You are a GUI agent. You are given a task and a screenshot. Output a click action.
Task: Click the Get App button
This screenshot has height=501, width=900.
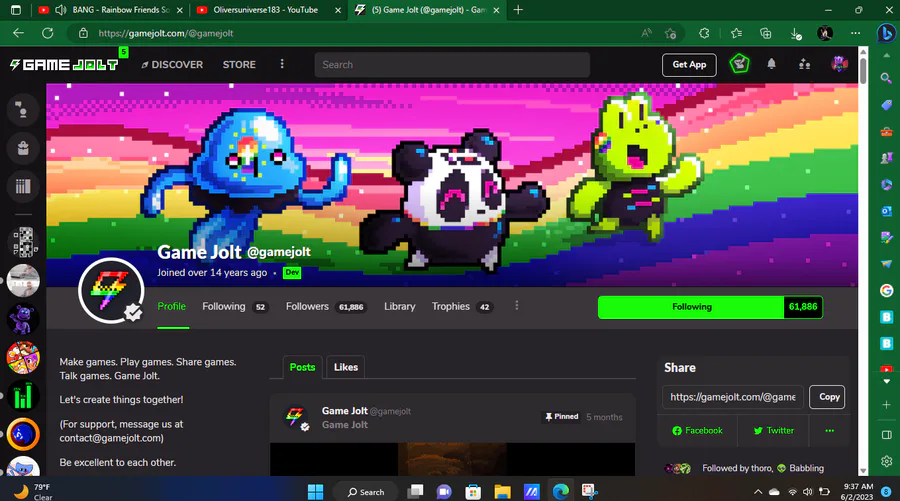coord(689,64)
